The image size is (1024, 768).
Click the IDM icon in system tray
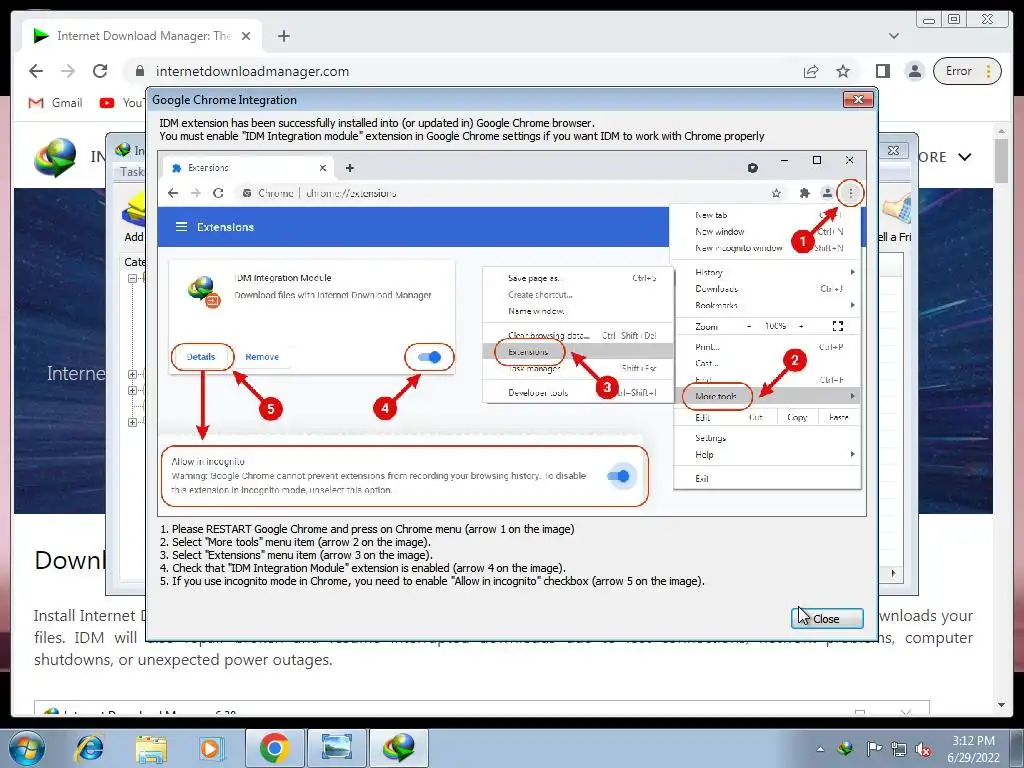coord(845,749)
